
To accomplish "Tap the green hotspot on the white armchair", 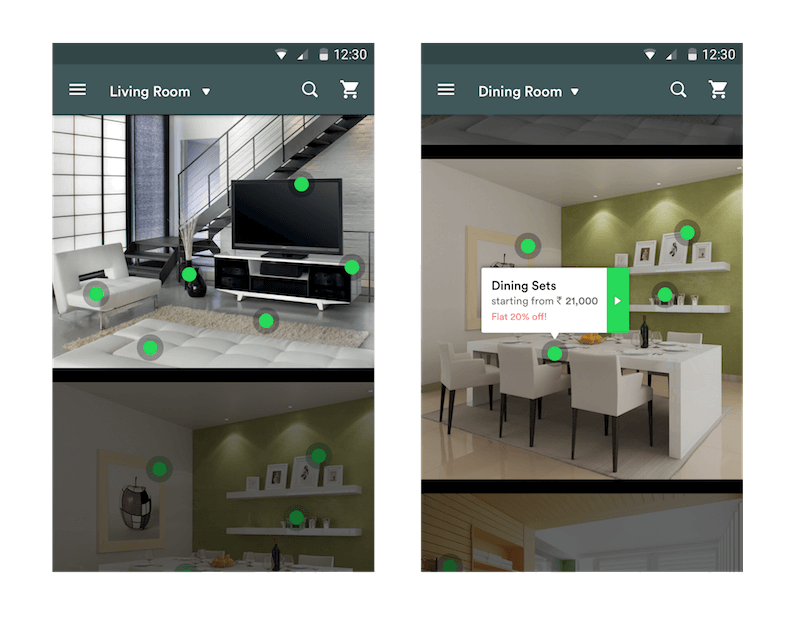I will tap(96, 294).
